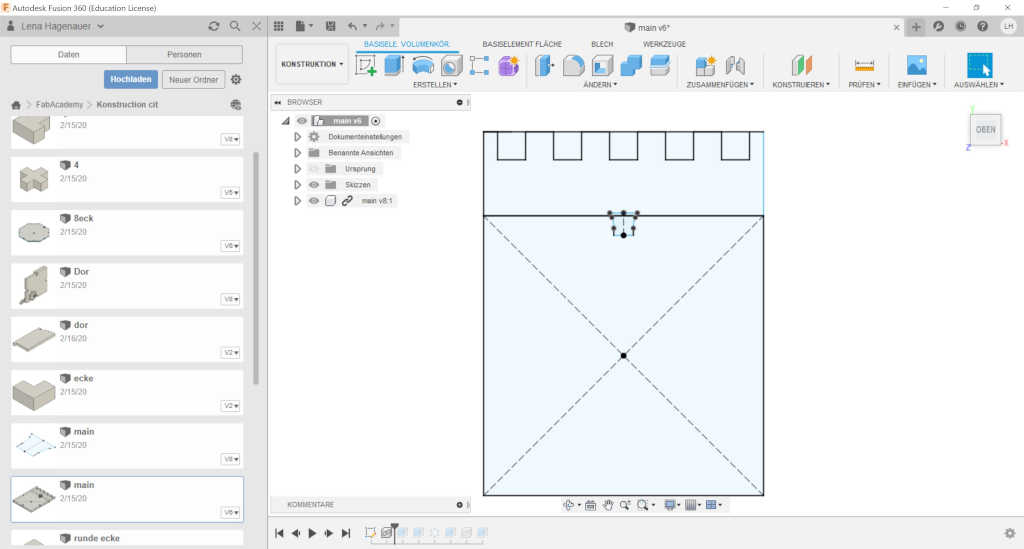Select the Combine tool
The image size is (1024, 549).
point(631,66)
